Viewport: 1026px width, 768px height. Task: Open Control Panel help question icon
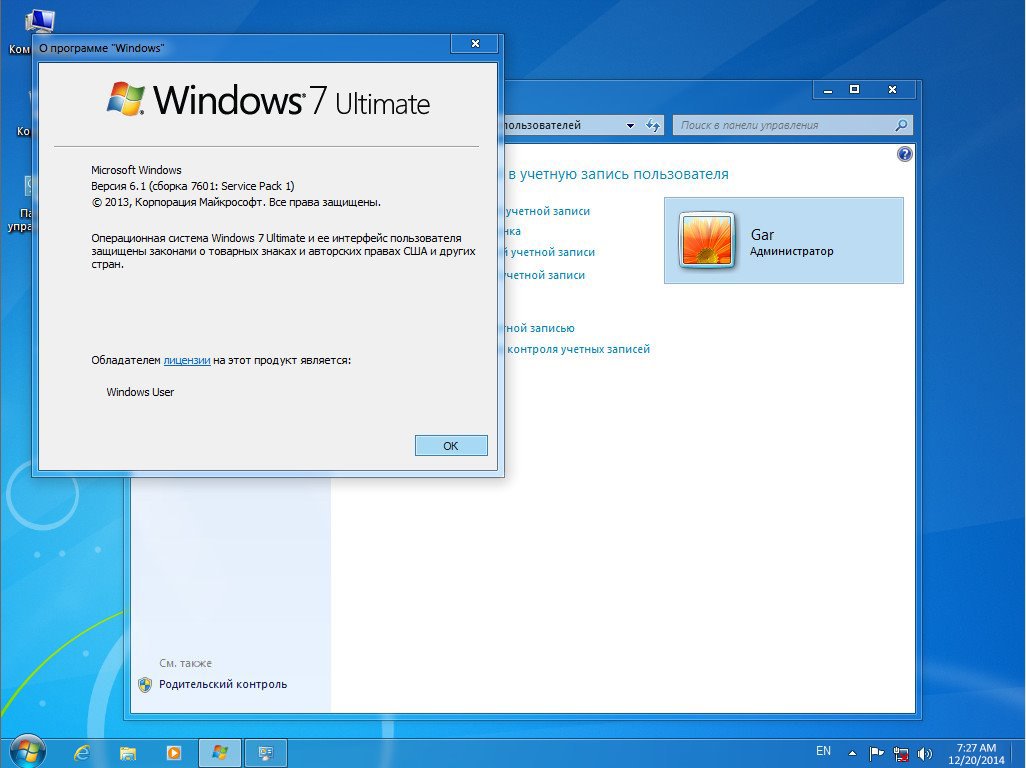coord(904,154)
